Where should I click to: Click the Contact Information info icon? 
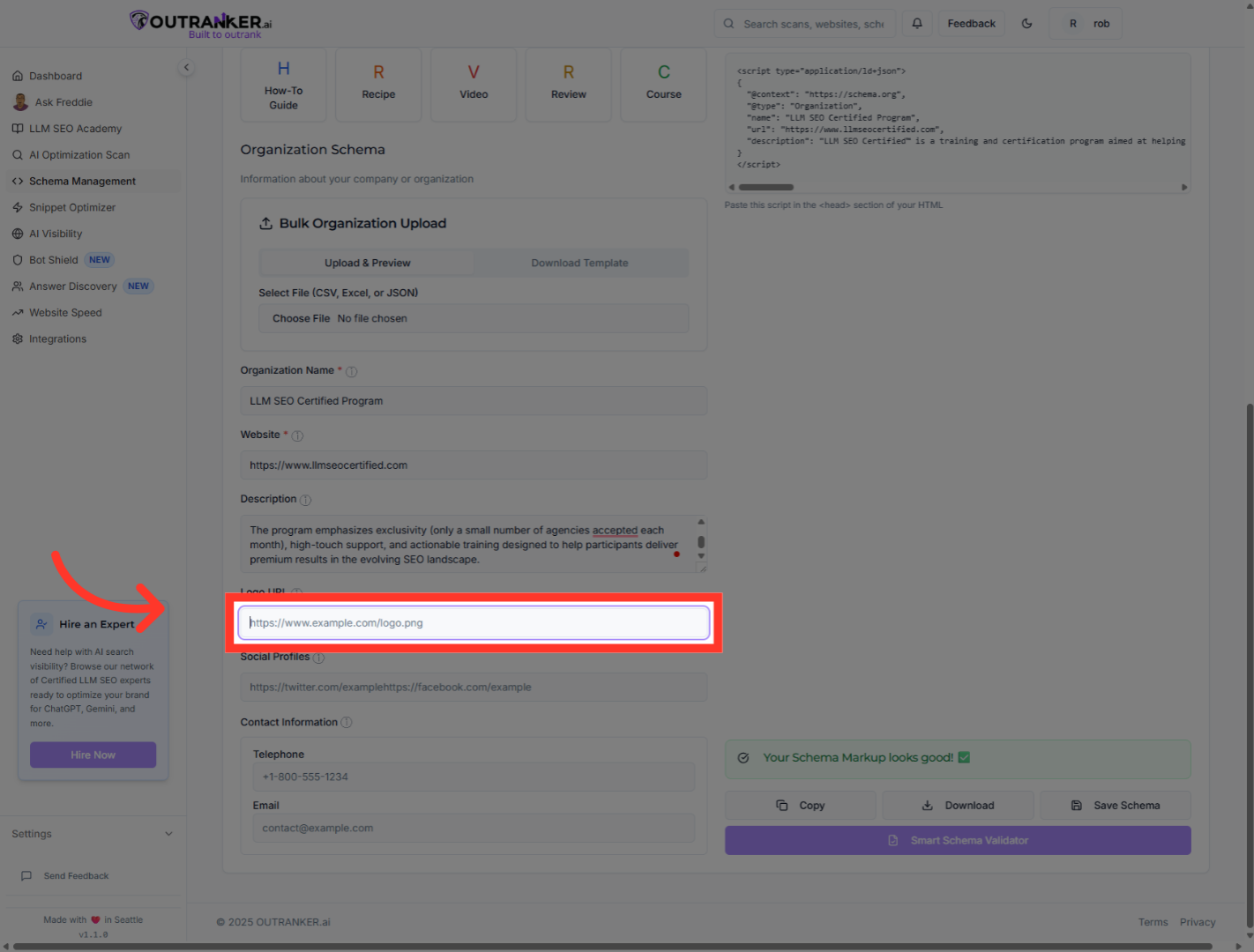point(347,722)
